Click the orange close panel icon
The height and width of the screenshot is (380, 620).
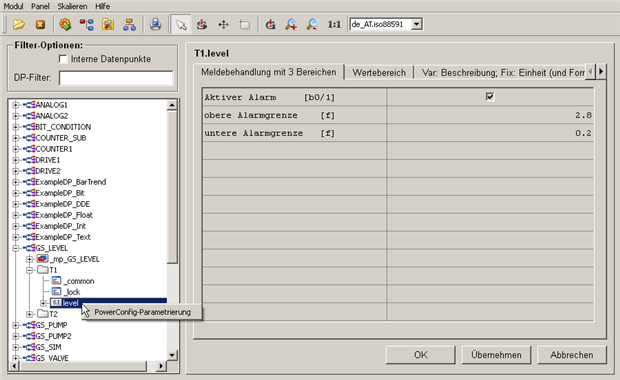click(40, 25)
